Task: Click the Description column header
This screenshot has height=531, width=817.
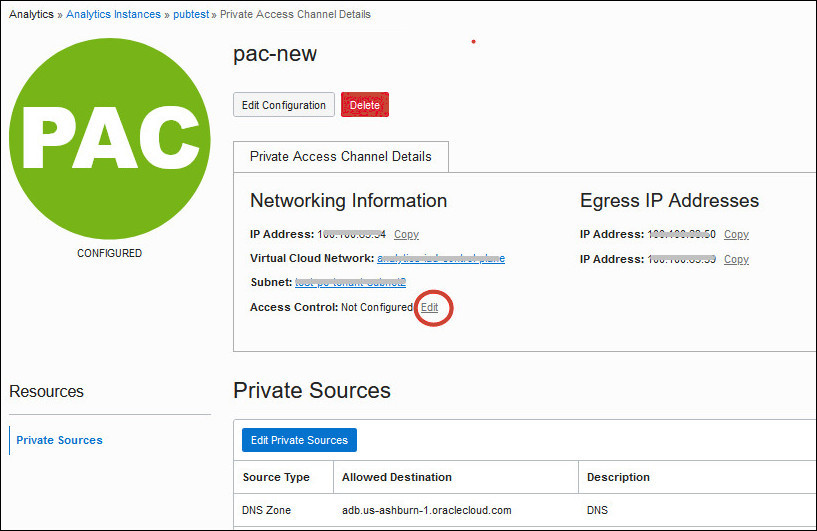Action: [618, 477]
